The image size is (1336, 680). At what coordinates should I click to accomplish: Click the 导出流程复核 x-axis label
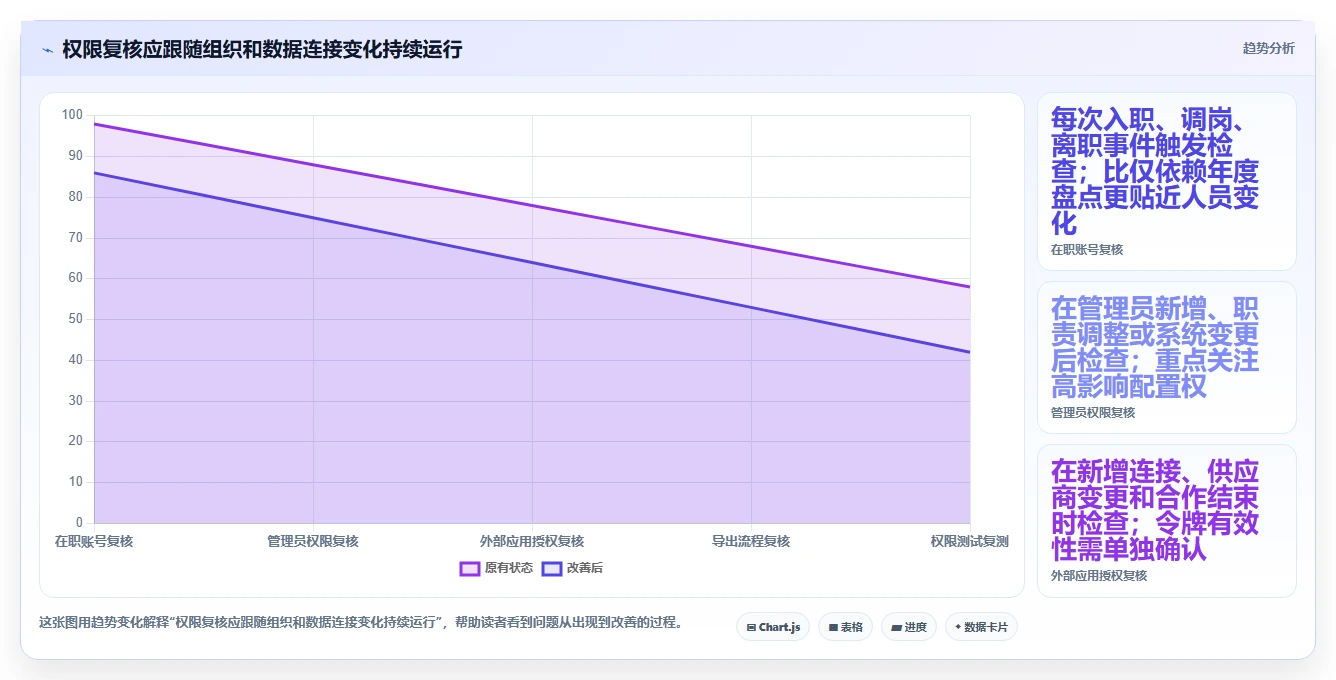pos(751,541)
